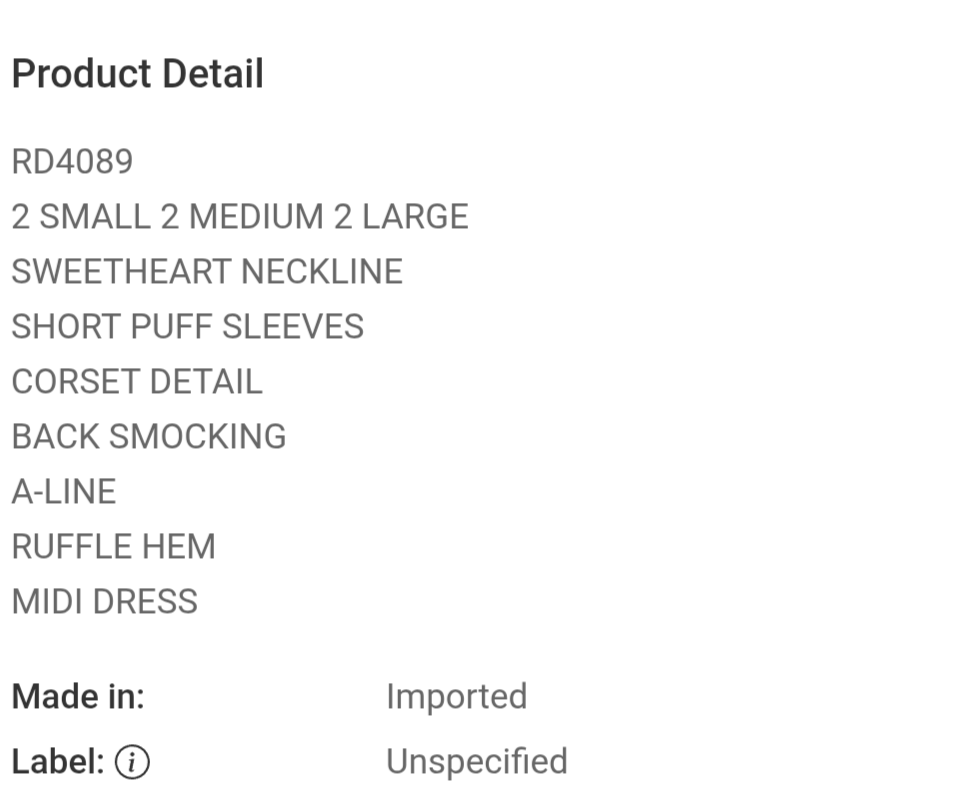The image size is (978, 810).
Task: Click the CORSET DETAIL line
Action: (137, 382)
